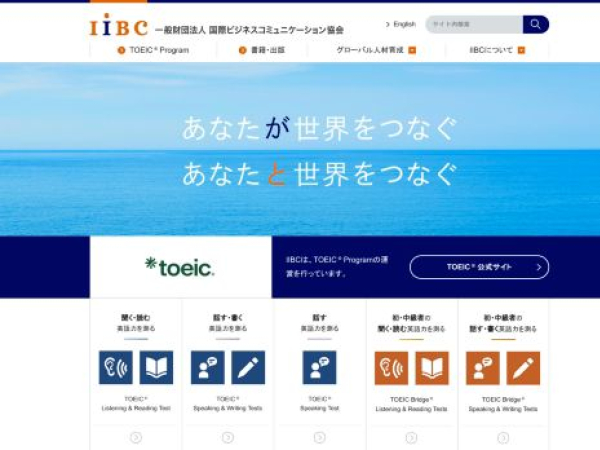Click the green toeic logo banner
Viewport: 600px width, 450px height.
(181, 267)
